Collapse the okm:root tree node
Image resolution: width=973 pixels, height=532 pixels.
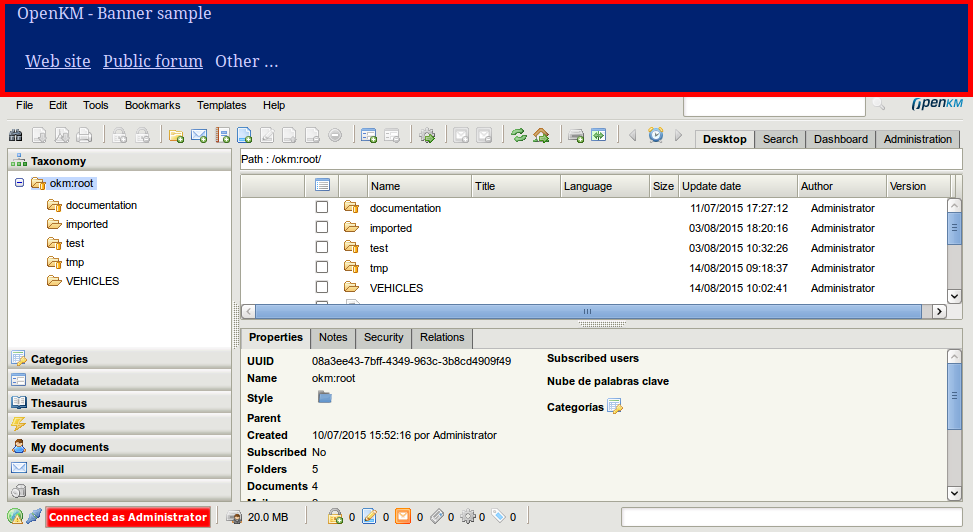(19, 183)
